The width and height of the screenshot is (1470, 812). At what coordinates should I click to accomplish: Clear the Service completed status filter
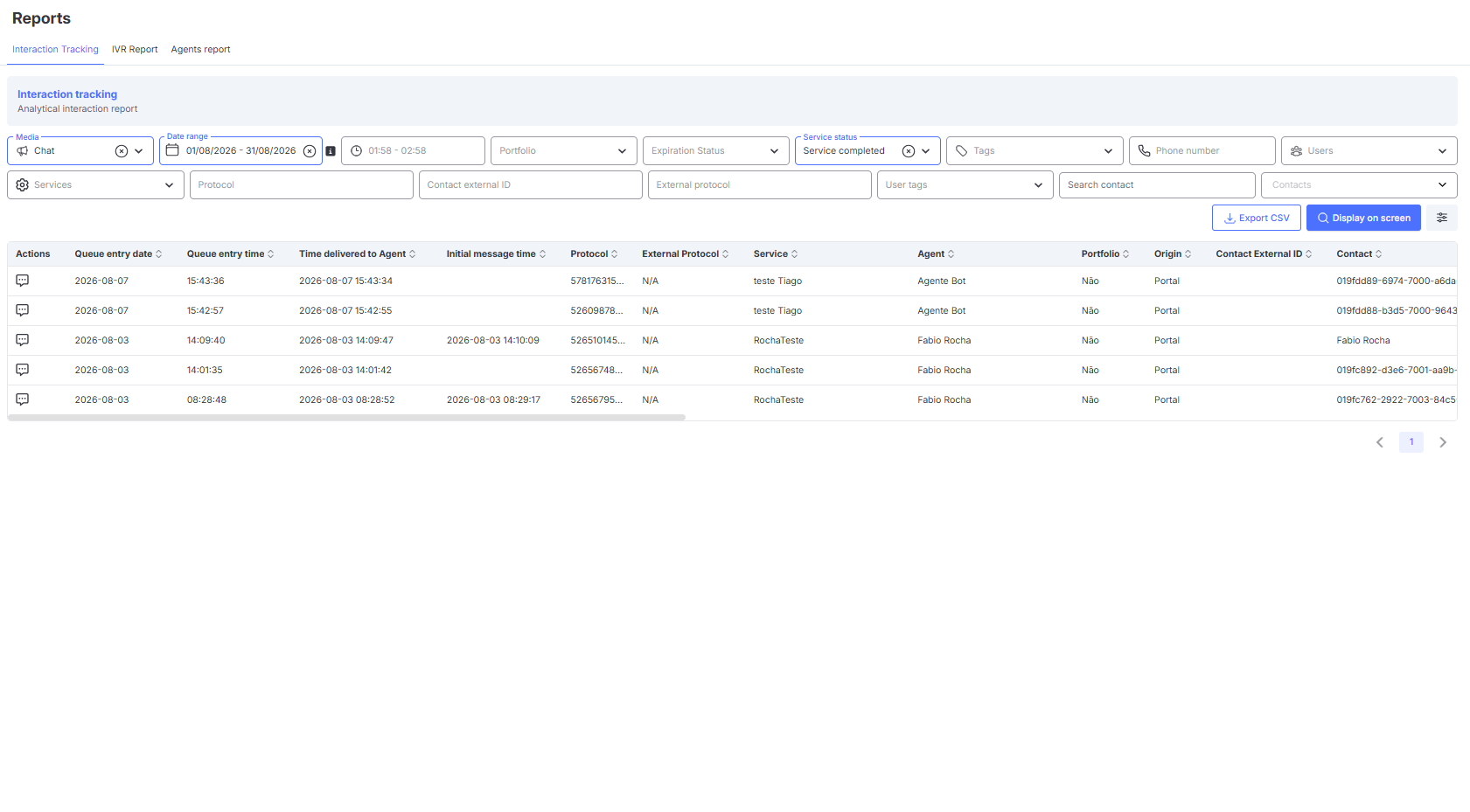click(909, 151)
